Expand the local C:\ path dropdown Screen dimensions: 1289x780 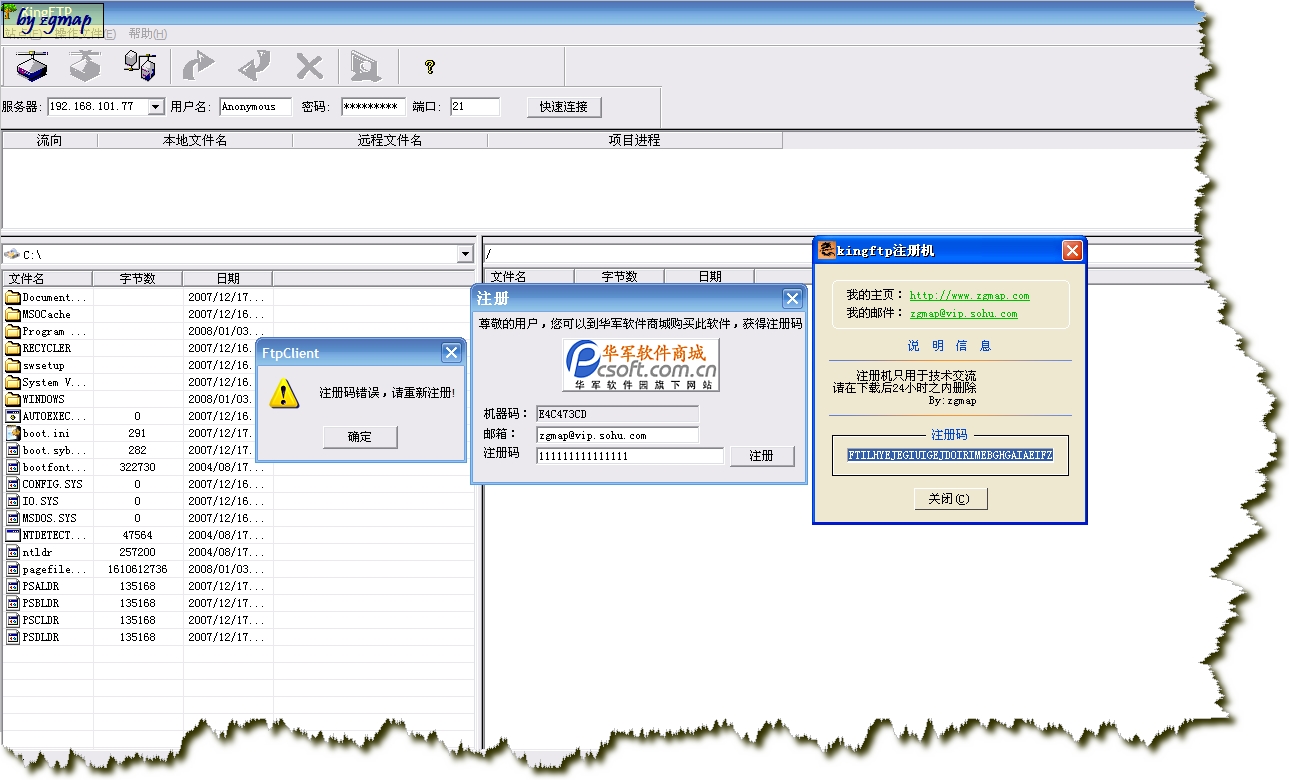465,255
